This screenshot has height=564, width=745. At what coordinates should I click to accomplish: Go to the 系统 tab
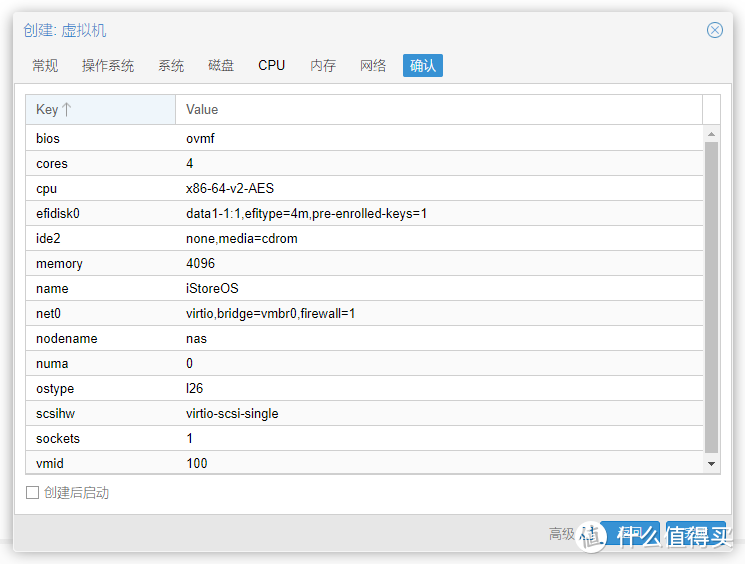[171, 66]
